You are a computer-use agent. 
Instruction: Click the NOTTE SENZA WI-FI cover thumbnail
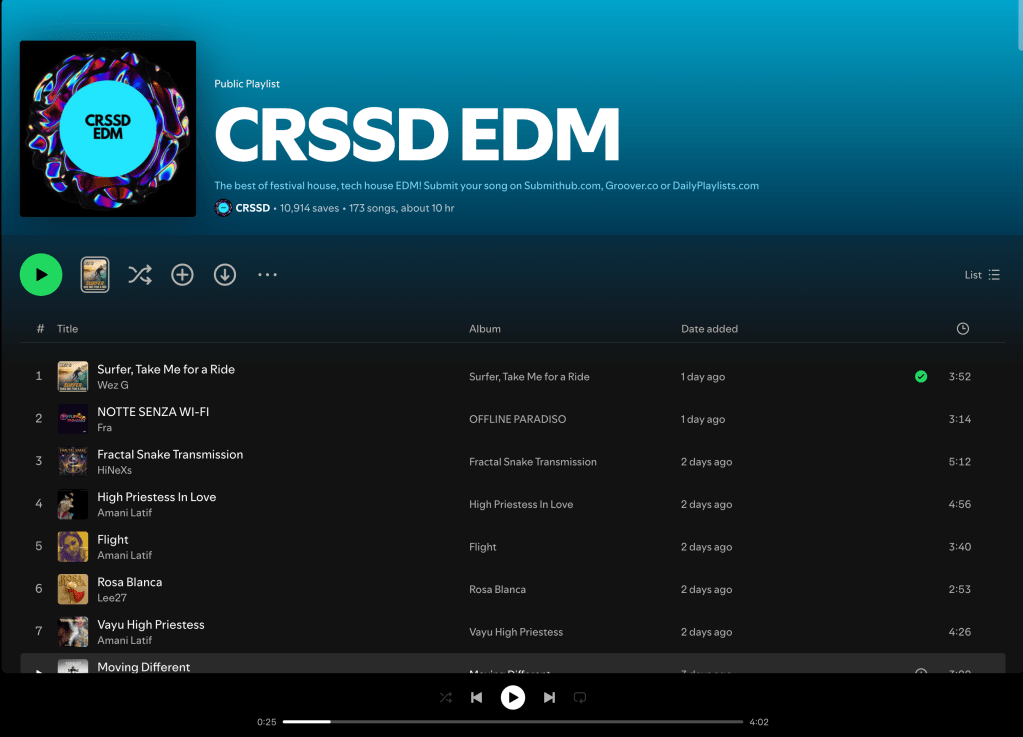coord(73,419)
